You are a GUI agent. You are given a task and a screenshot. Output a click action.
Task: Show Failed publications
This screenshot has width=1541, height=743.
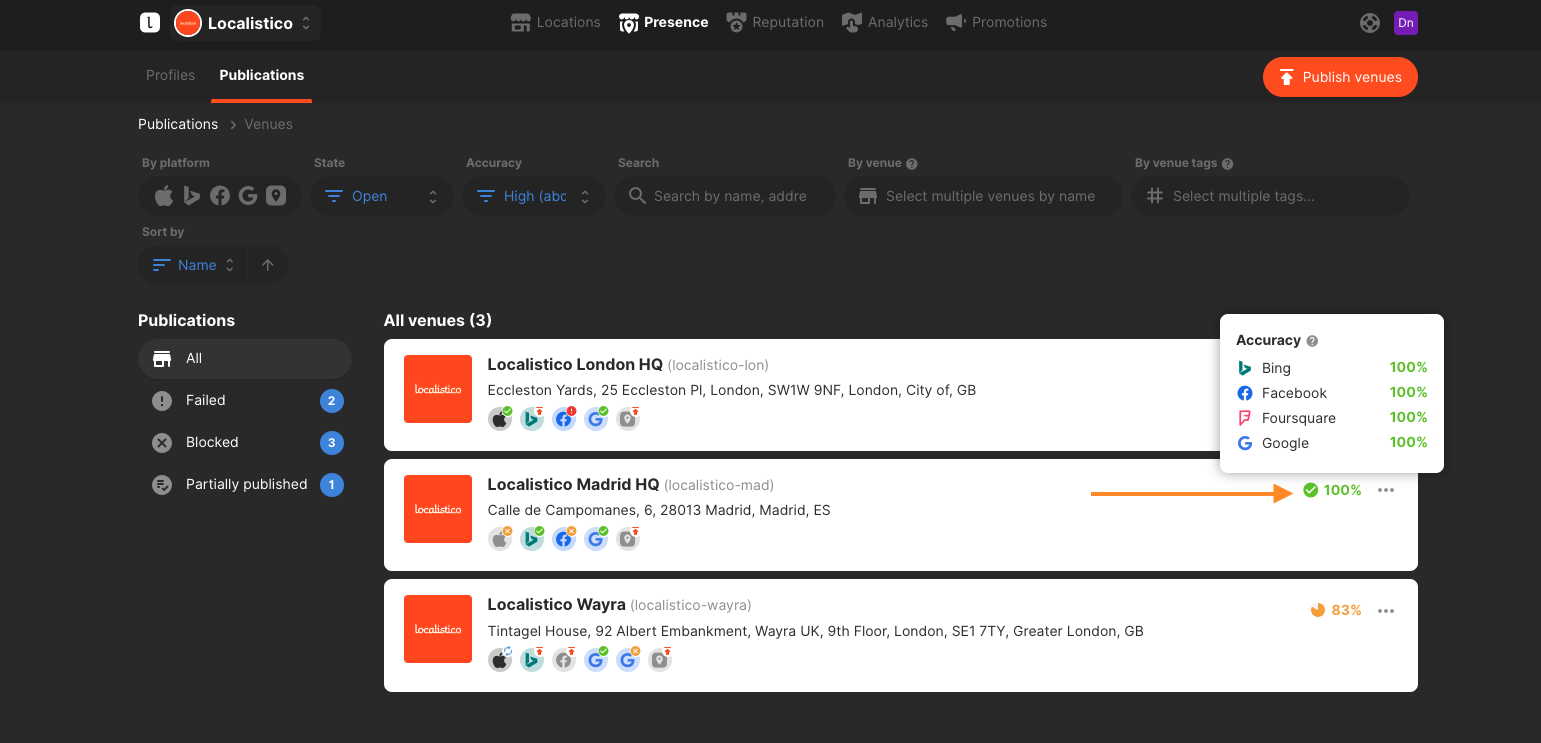(x=245, y=400)
